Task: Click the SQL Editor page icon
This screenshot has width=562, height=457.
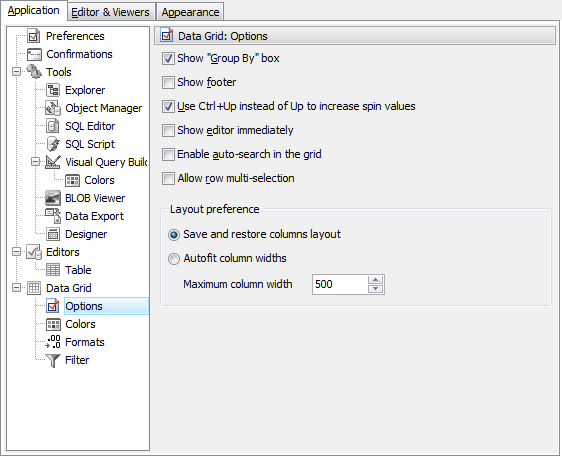Action: pyautogui.click(x=53, y=126)
